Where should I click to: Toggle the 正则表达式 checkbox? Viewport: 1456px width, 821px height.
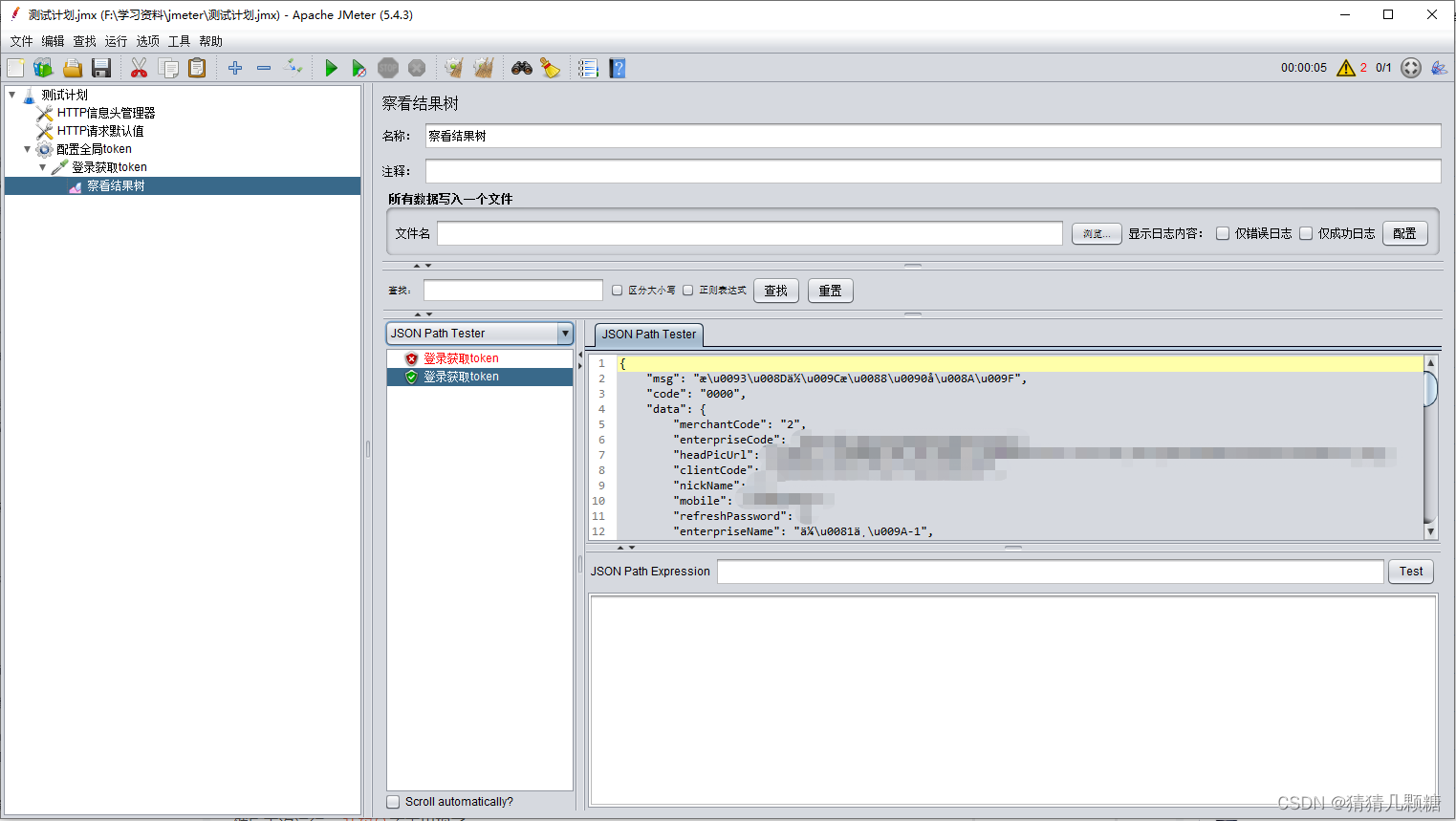click(688, 291)
